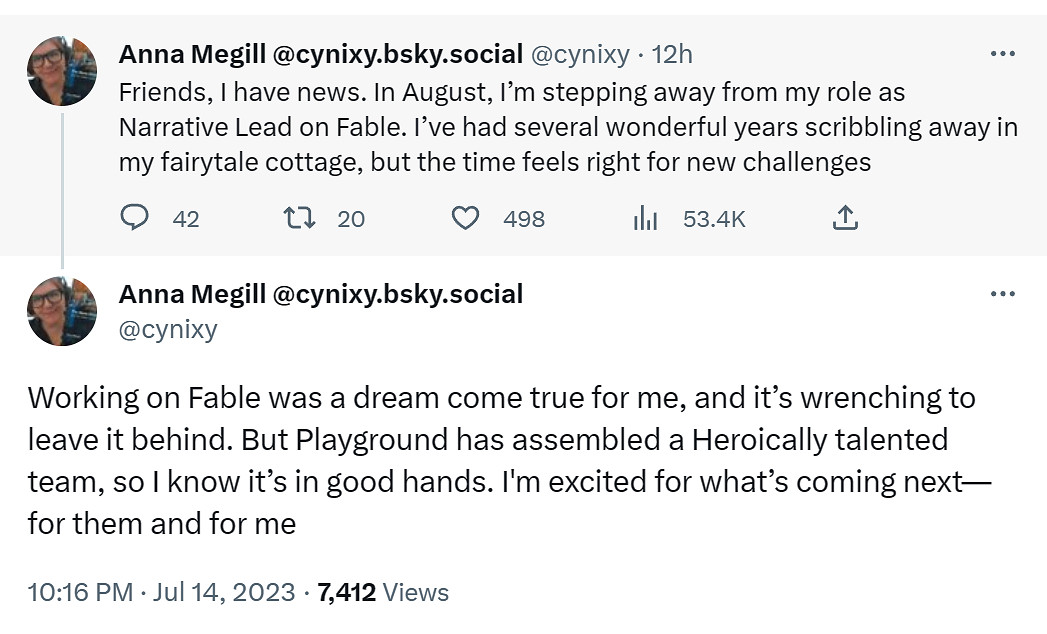The width and height of the screenshot is (1047, 634).
Task: Like the tweet with the heart icon
Action: pyautogui.click(x=465, y=218)
